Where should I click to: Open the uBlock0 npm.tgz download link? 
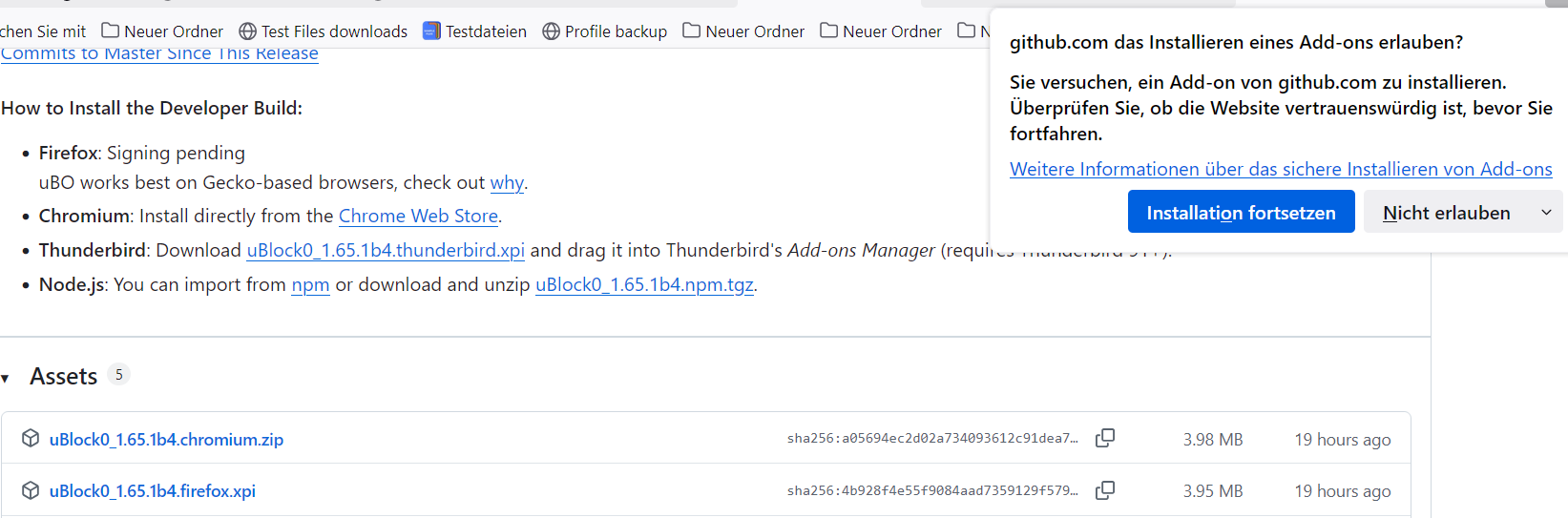(x=644, y=284)
